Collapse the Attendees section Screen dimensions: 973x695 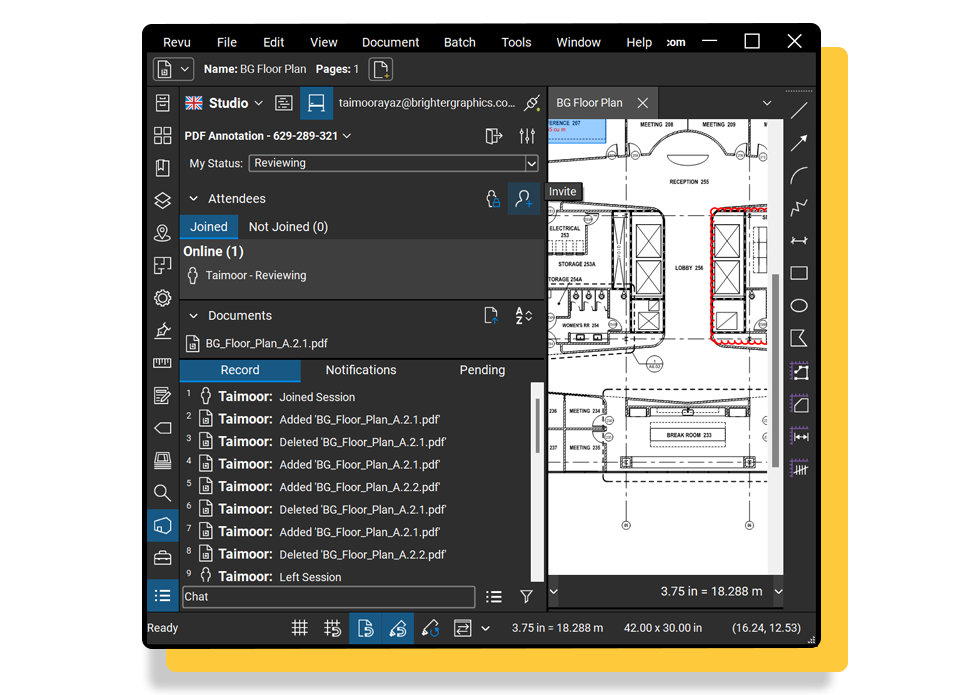[x=193, y=198]
